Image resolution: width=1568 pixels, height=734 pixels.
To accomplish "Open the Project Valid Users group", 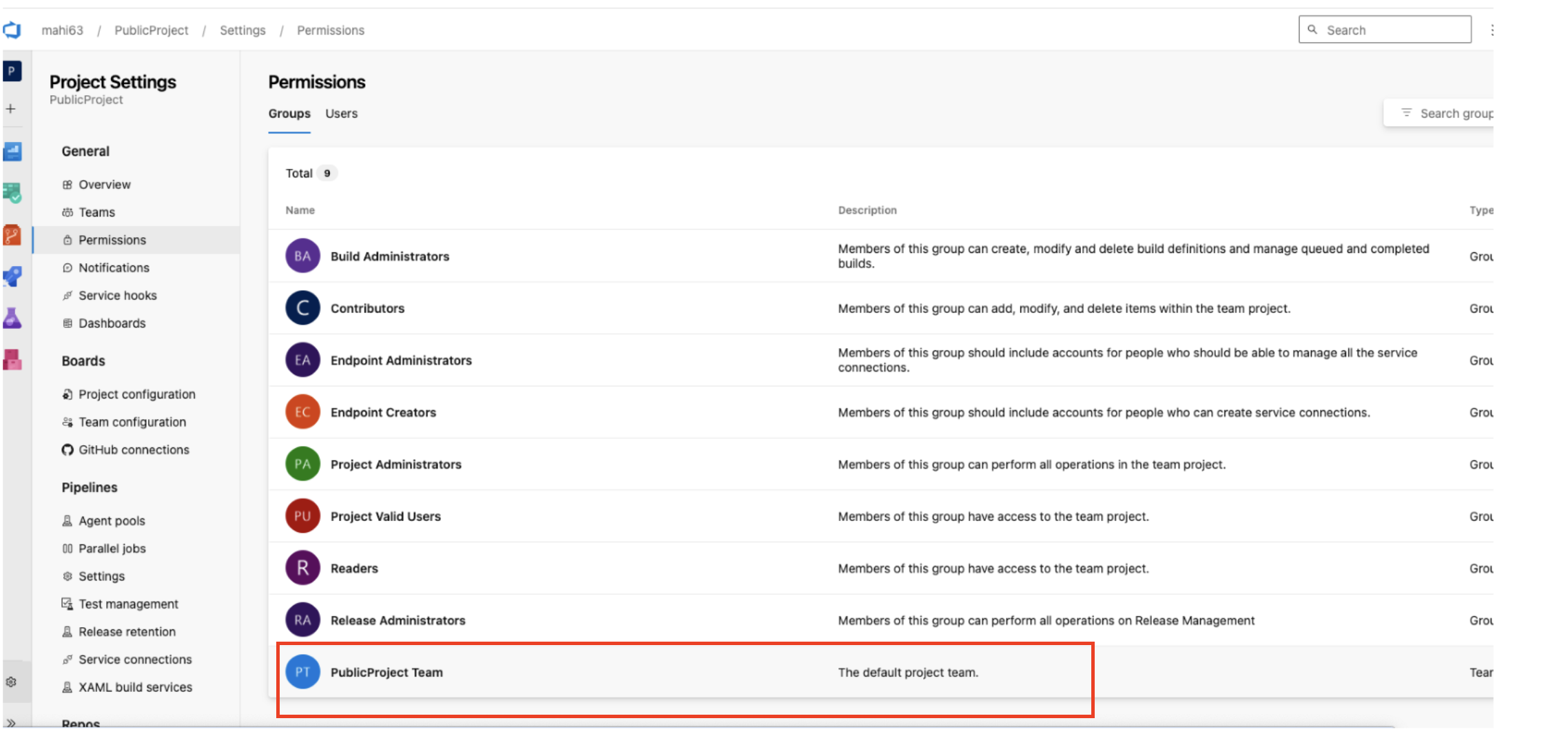I will click(386, 516).
